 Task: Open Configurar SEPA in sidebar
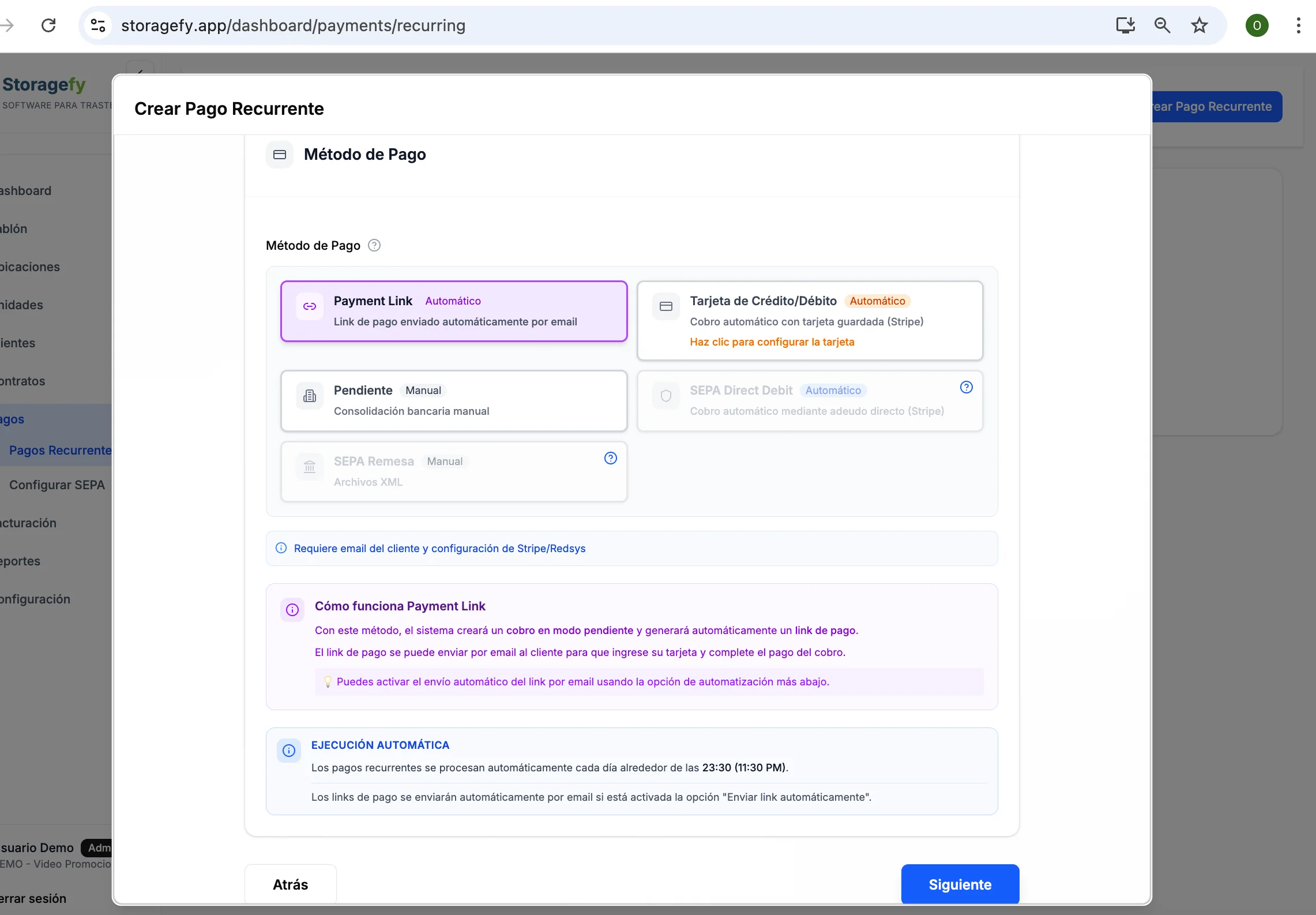tap(57, 485)
